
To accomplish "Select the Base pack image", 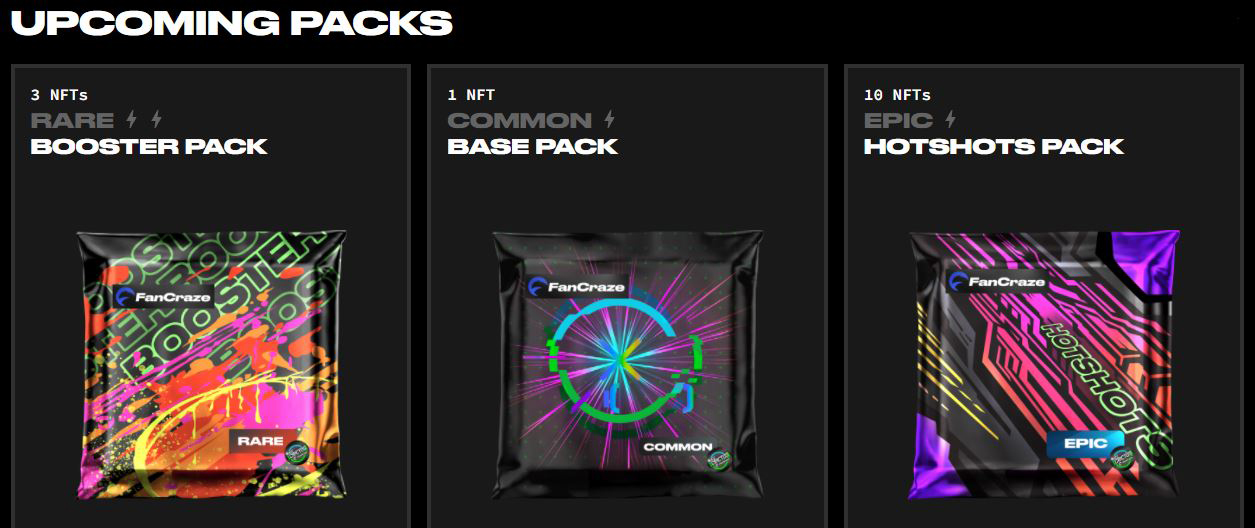I will click(x=628, y=365).
